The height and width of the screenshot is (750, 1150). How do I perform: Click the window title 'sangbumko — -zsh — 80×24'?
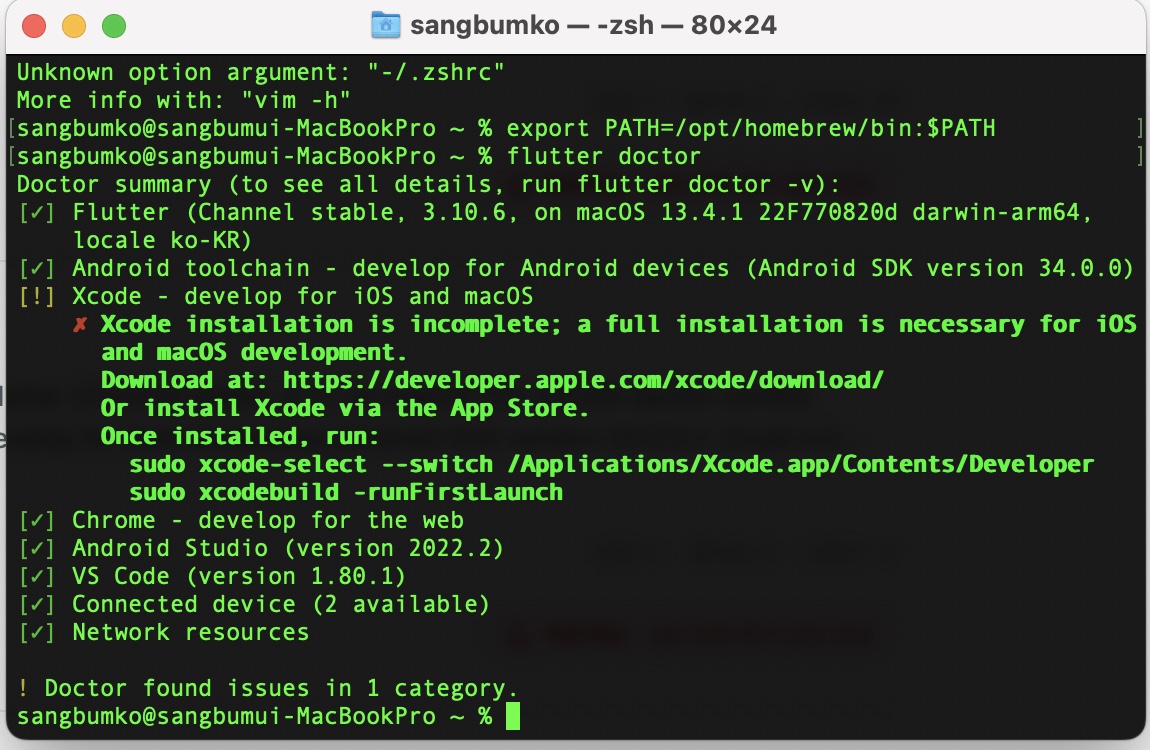pos(593,25)
